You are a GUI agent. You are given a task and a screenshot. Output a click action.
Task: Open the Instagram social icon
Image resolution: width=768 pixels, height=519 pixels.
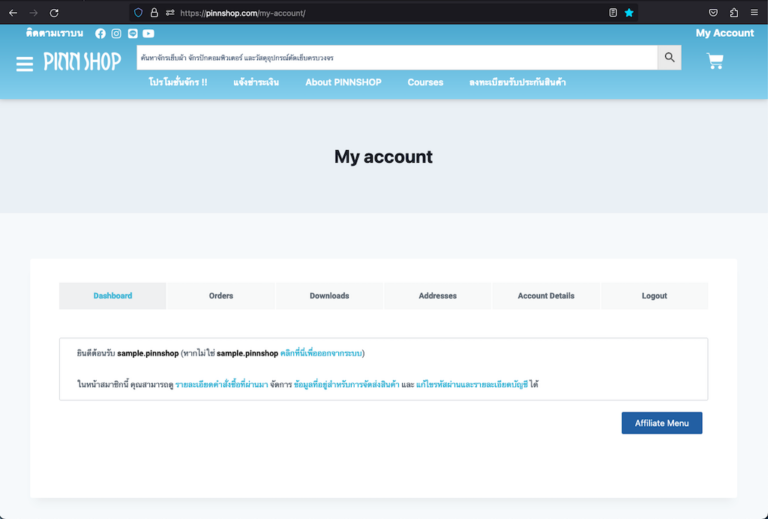point(116,33)
